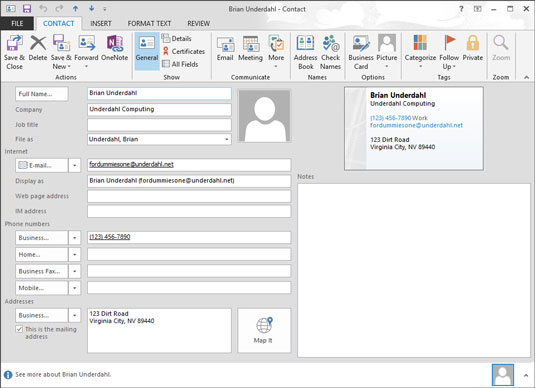The height and width of the screenshot is (388, 535).
Task: Show the Details view
Action: click(177, 38)
